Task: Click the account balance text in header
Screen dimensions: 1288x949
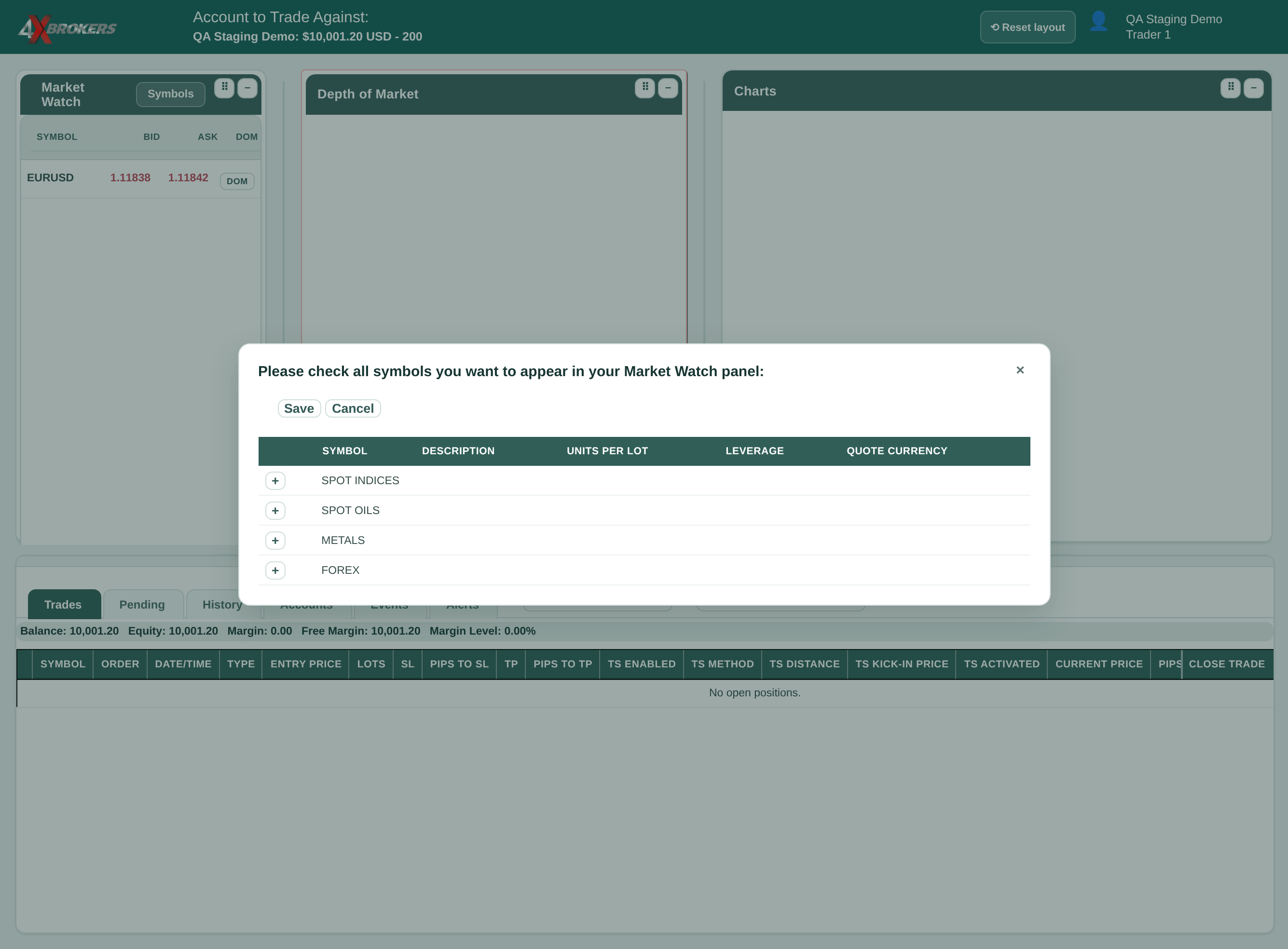Action: point(307,36)
